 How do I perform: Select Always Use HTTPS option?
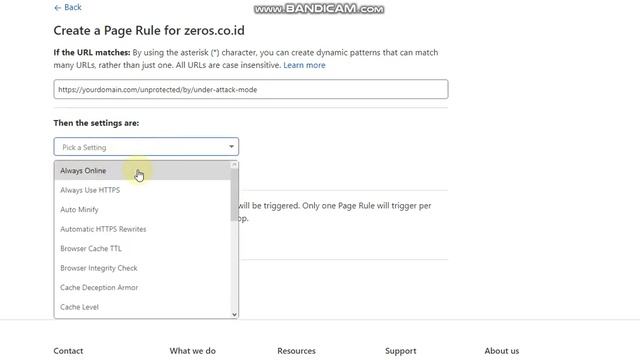(142, 190)
